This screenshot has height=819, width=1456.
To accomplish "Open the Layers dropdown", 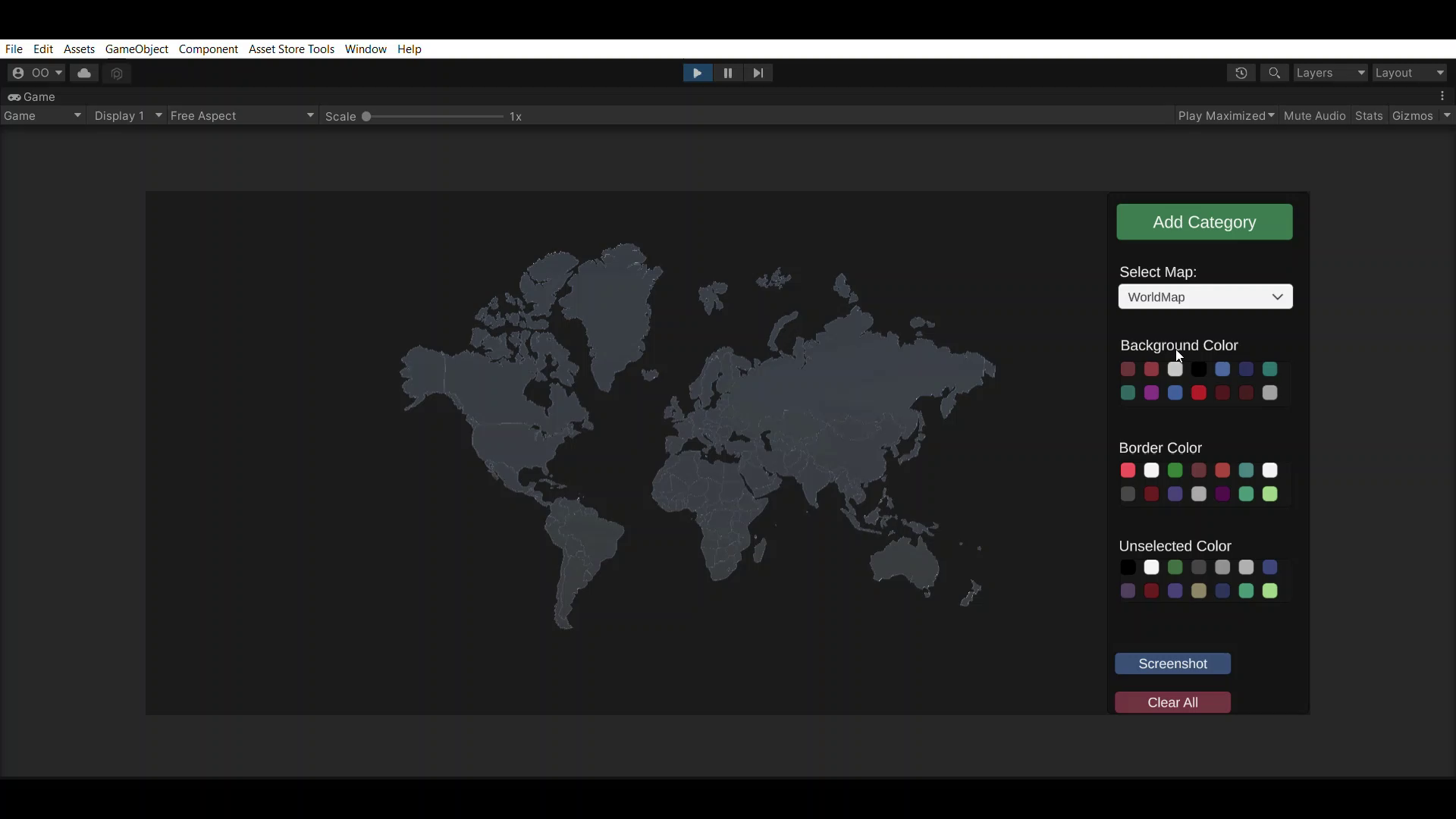I will 1330,73.
